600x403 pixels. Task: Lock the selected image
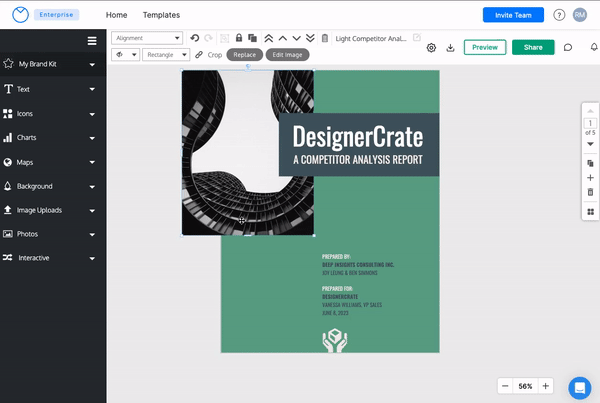pos(239,38)
